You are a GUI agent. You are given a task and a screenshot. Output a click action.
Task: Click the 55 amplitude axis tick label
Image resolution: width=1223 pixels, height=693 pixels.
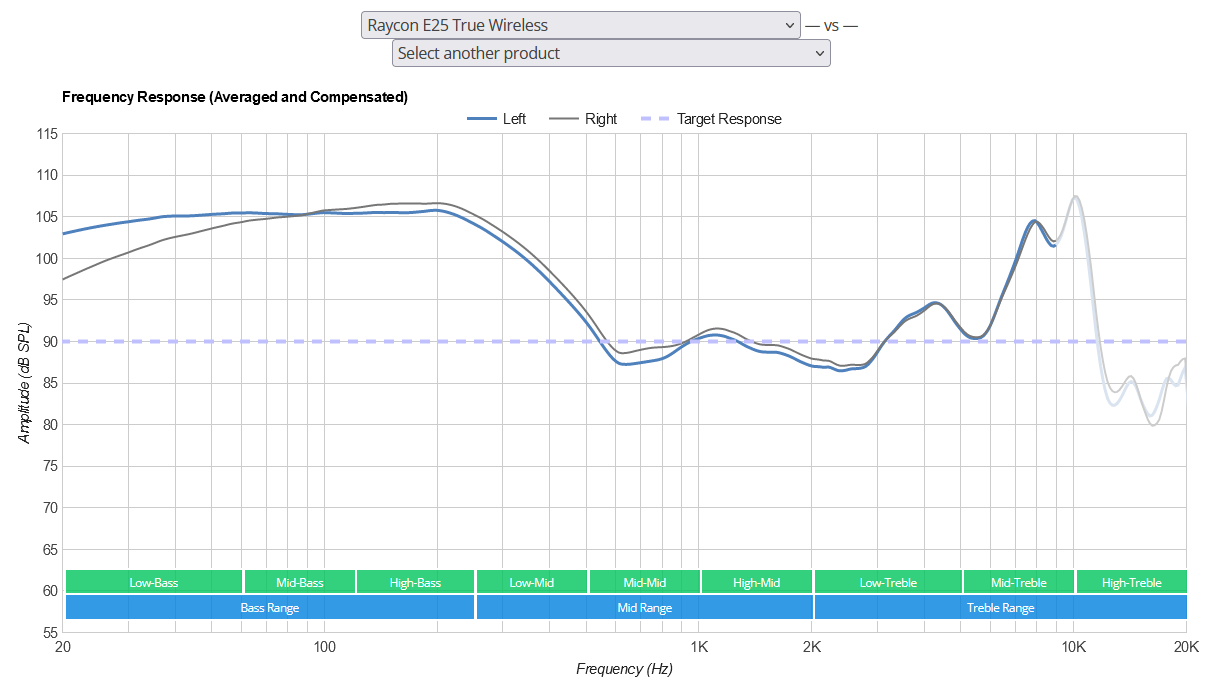point(50,633)
